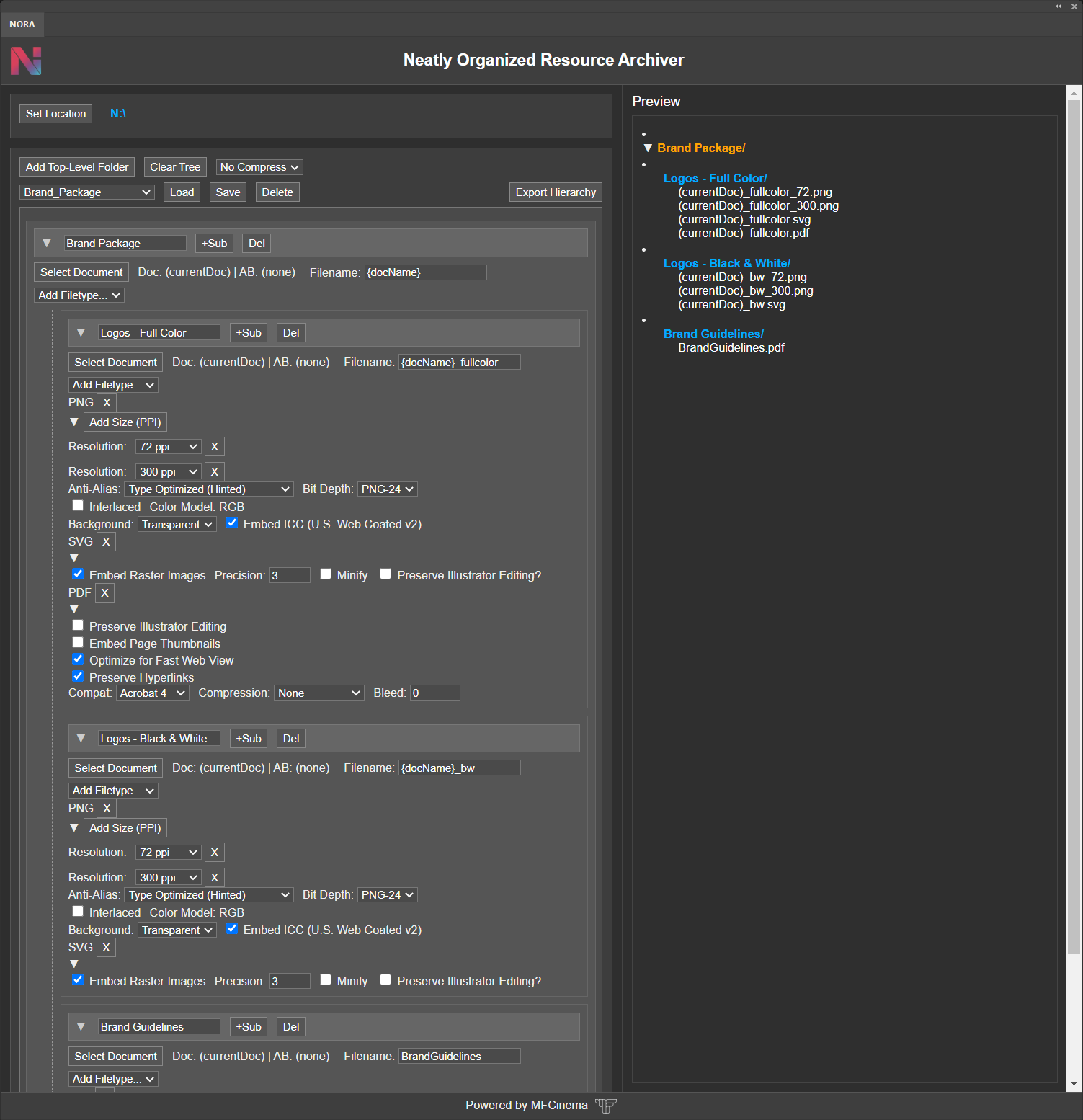Image resolution: width=1083 pixels, height=1120 pixels.
Task: Remove the PDF filetype from Logos - Full Color
Action: [104, 592]
